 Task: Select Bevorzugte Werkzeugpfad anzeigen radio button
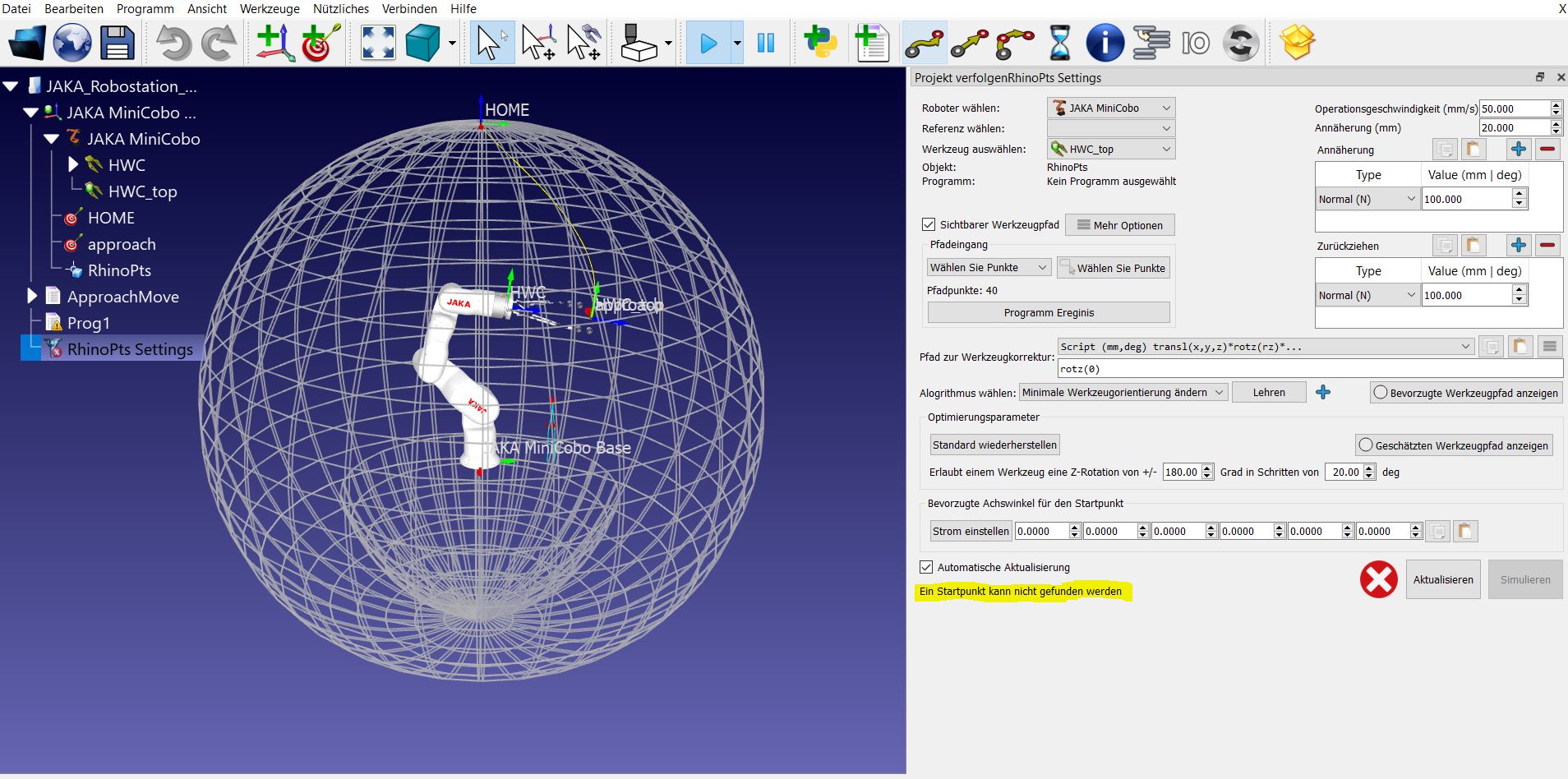click(1381, 393)
